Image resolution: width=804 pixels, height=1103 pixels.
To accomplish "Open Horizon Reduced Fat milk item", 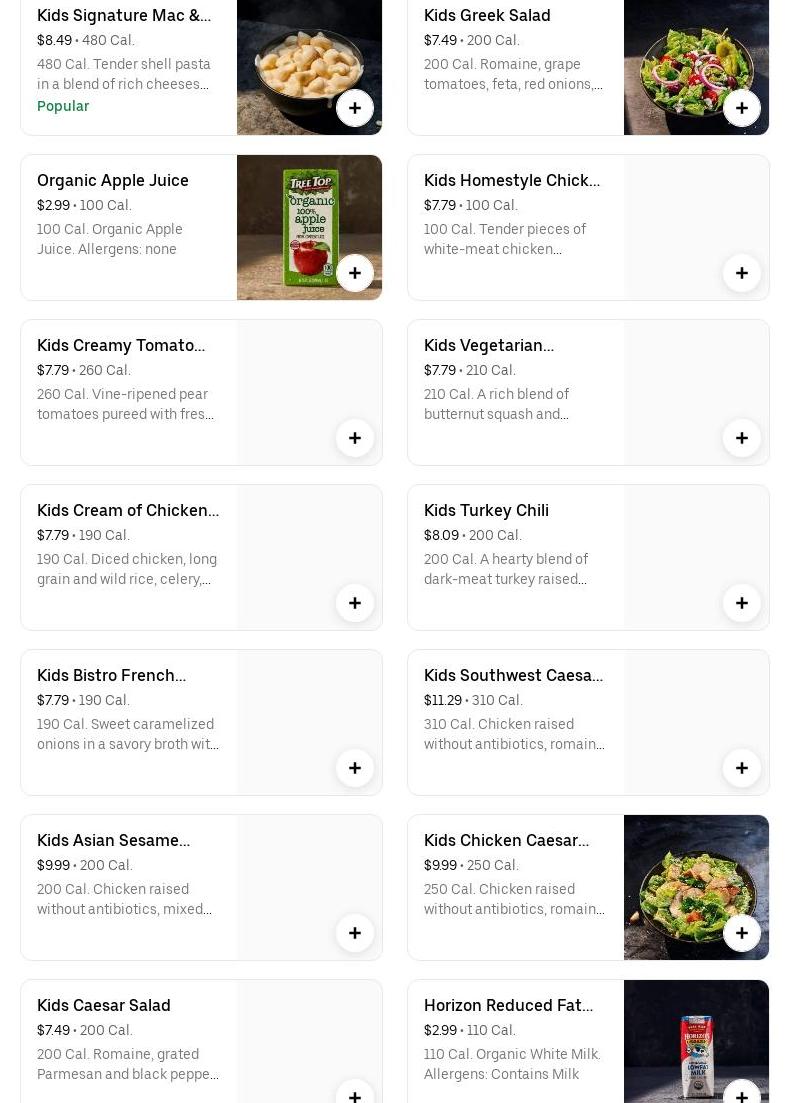I will [x=508, y=1005].
